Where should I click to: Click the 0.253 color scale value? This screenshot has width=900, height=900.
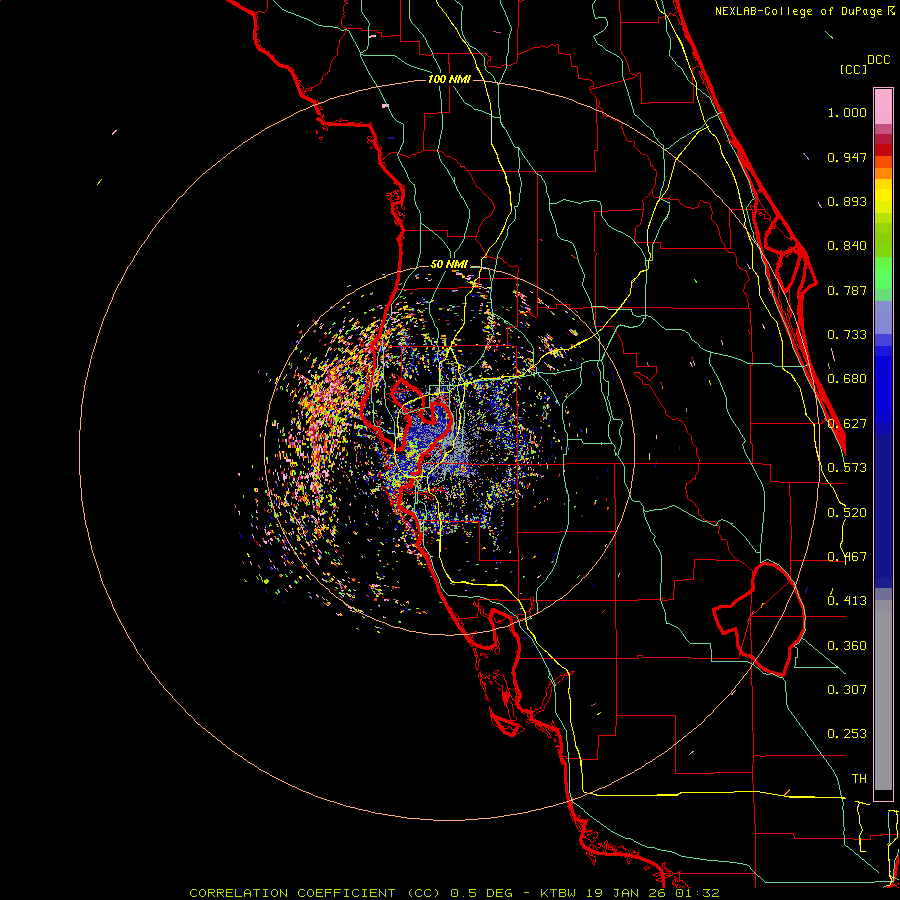pyautogui.click(x=847, y=734)
